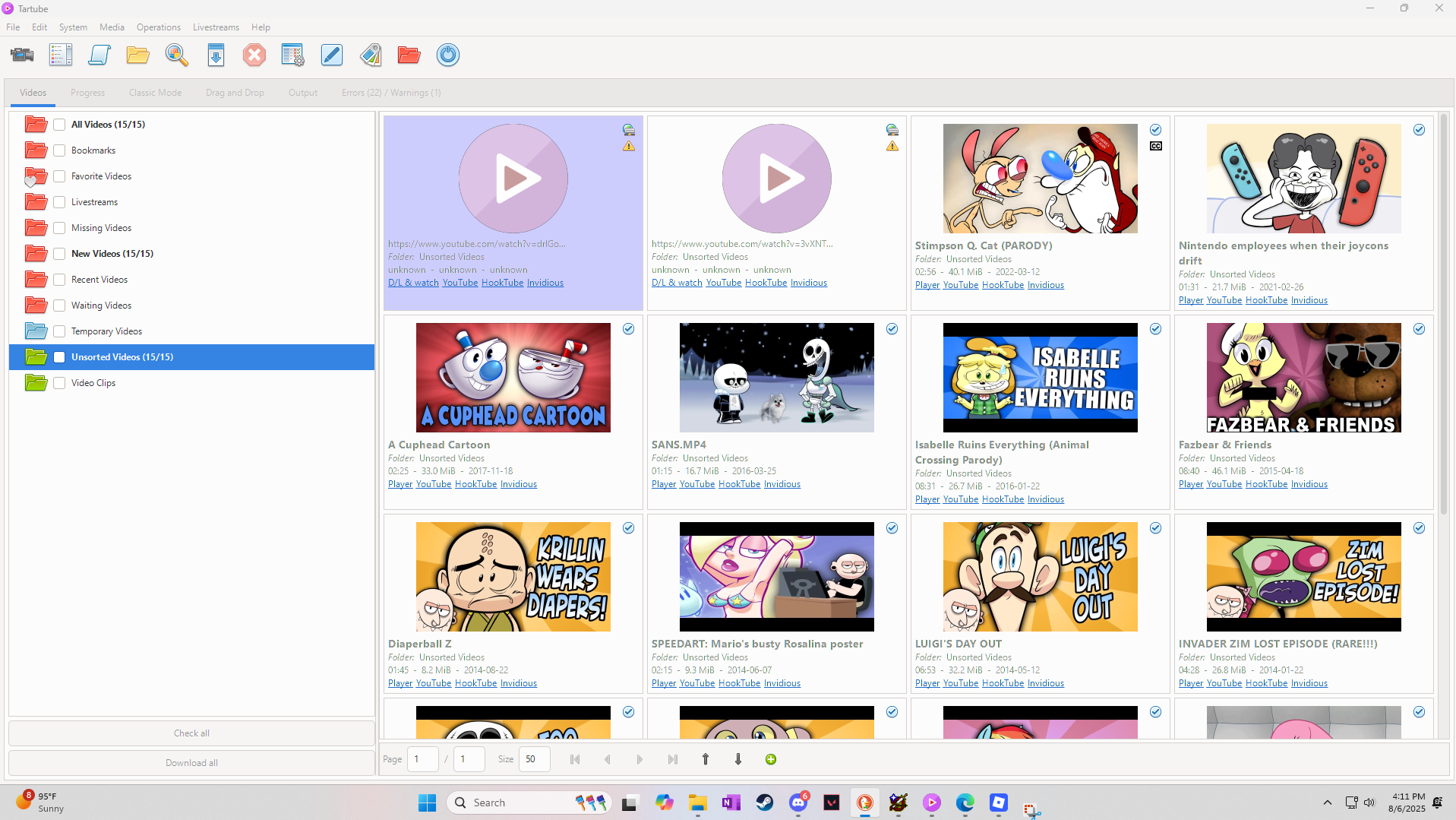Click the list-with-gear toolbar icon
This screenshot has width=1456, height=820.
click(x=293, y=55)
